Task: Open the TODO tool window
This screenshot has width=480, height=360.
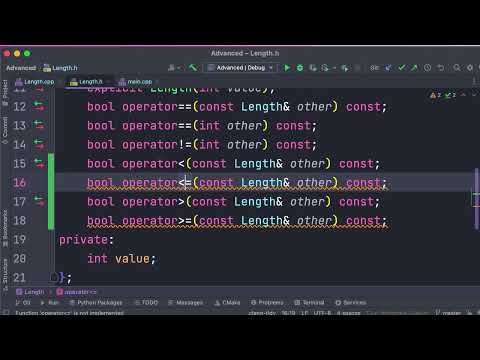Action: click(146, 303)
